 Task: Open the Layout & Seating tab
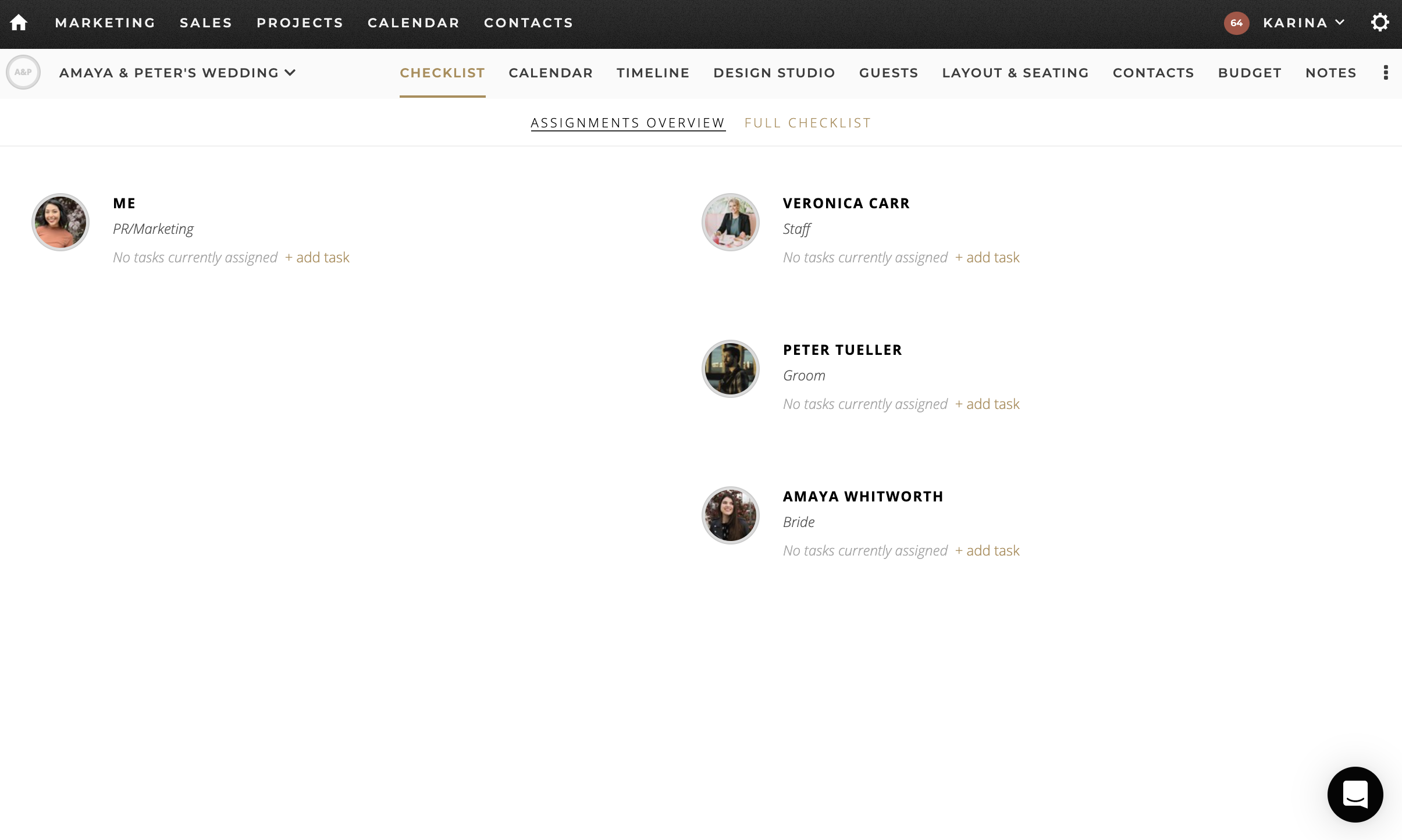[1015, 73]
